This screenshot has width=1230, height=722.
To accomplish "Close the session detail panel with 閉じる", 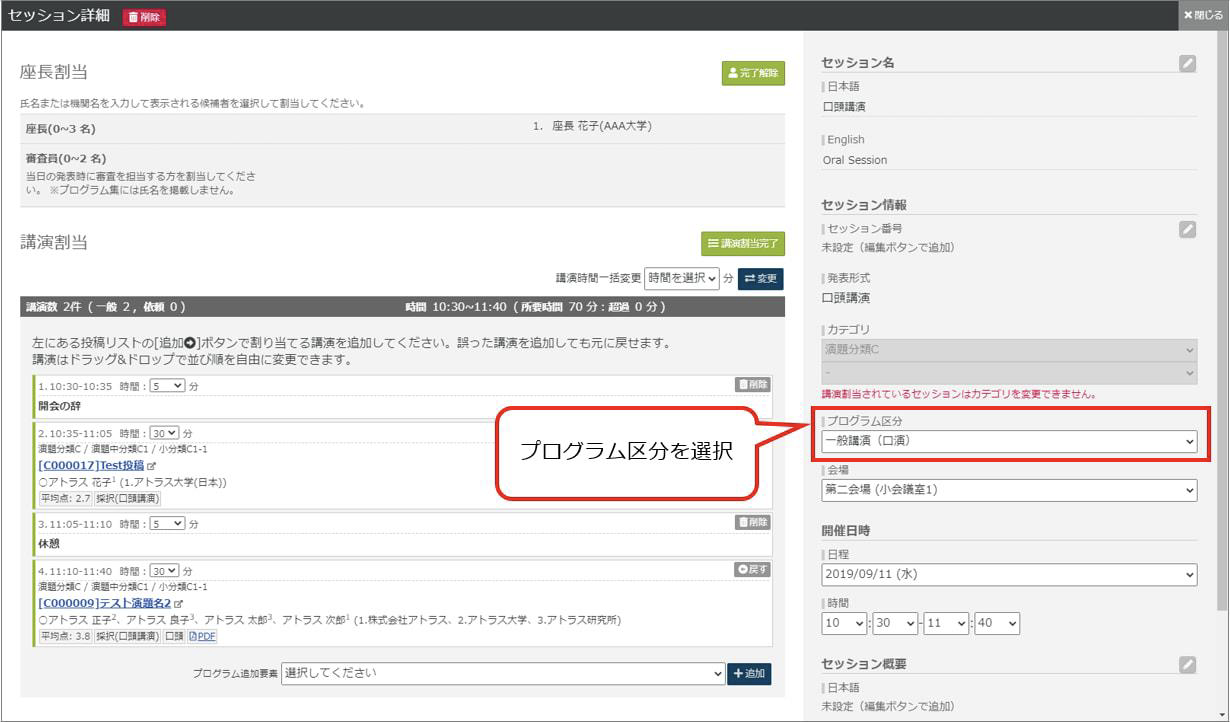I will pyautogui.click(x=1204, y=15).
